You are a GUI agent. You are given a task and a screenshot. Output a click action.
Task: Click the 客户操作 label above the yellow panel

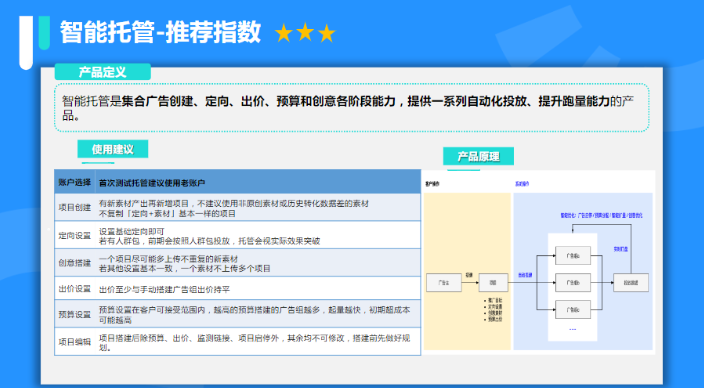pos(432,184)
